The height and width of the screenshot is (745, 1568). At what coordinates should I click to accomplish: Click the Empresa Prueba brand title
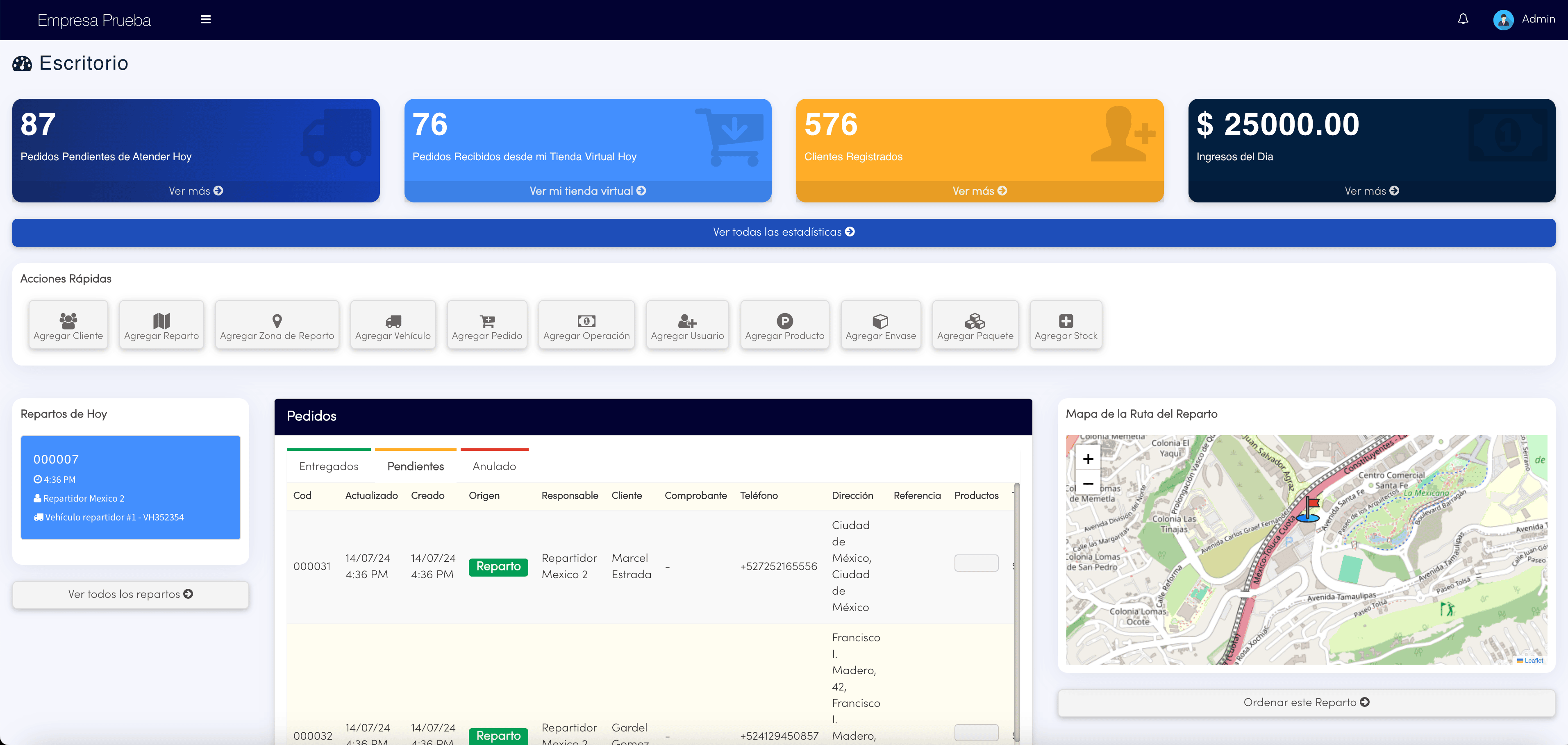coord(94,20)
